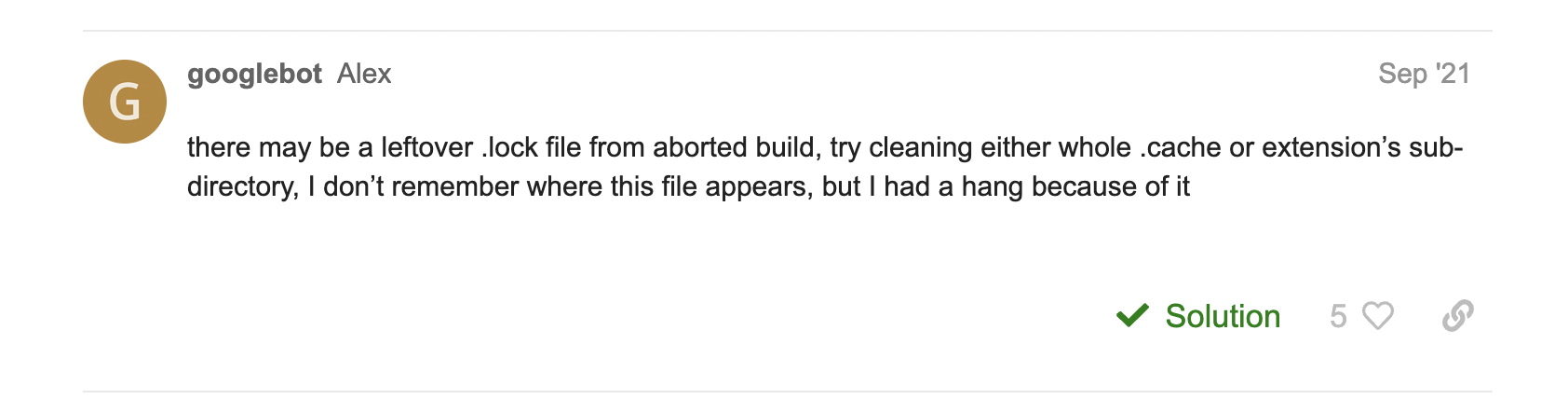
Task: Click "directory" starting the second text line
Action: [x=241, y=186]
